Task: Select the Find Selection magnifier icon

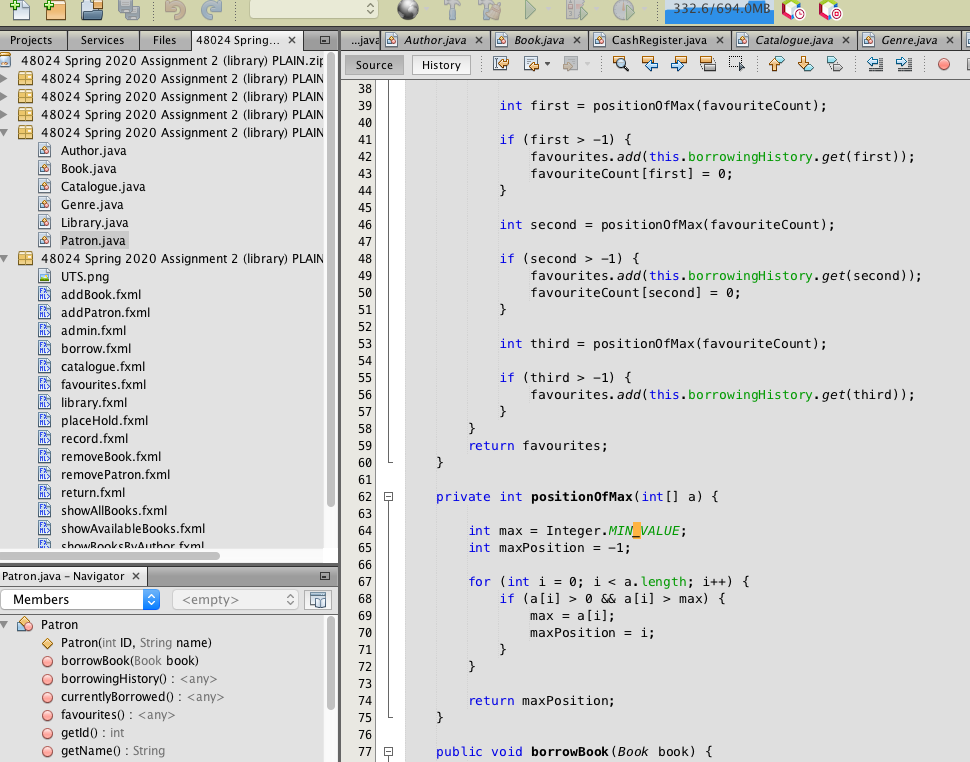Action: tap(619, 63)
